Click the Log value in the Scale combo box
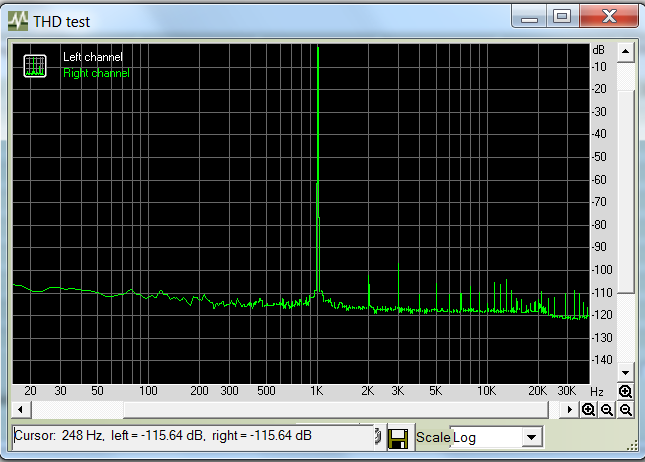 click(486, 438)
